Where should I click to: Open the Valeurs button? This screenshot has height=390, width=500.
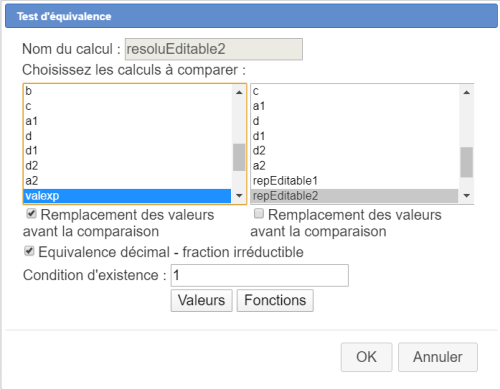click(x=201, y=300)
